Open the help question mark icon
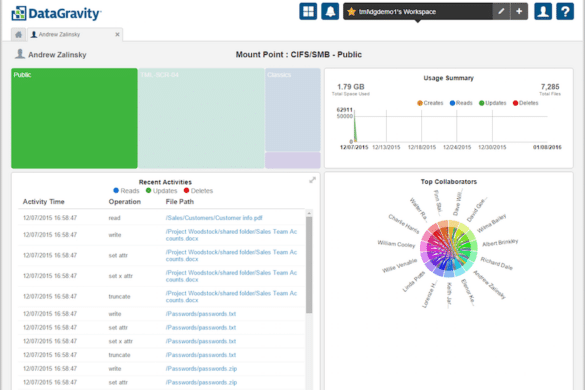This screenshot has height=390, width=585. click(x=565, y=12)
